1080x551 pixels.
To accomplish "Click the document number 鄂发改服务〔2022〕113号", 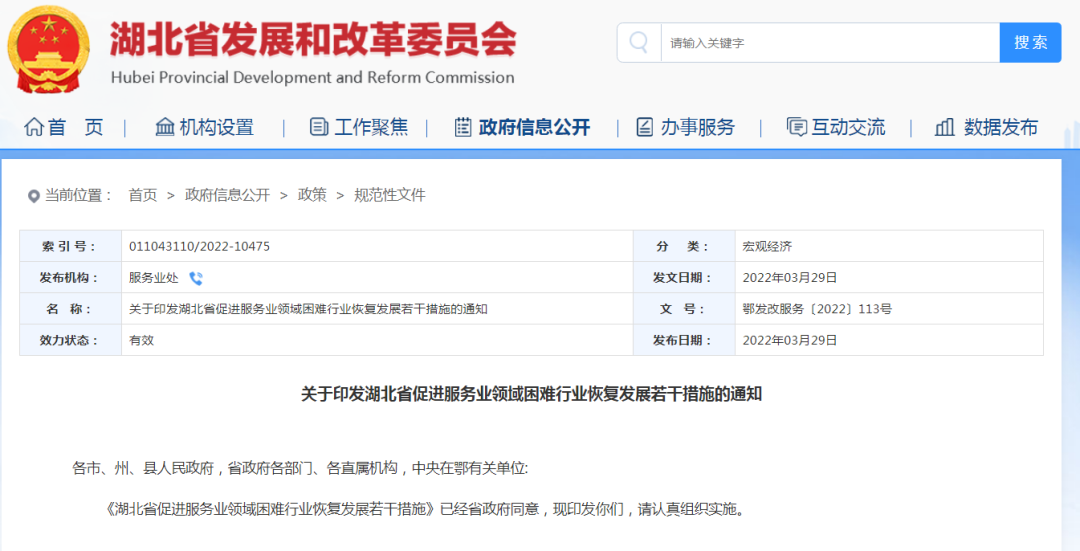I will click(817, 309).
